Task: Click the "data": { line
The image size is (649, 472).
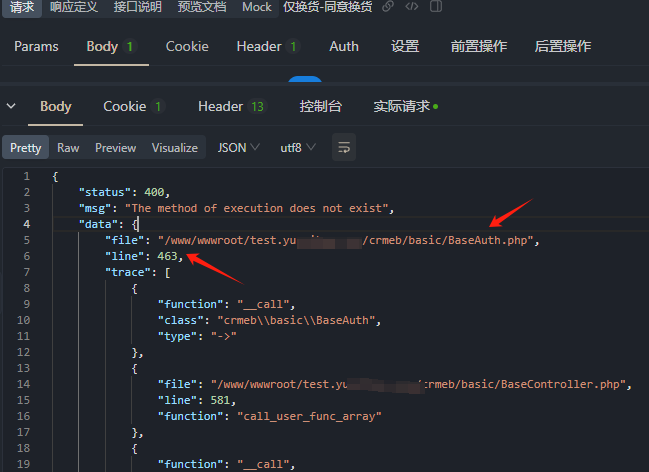Action: coord(109,224)
